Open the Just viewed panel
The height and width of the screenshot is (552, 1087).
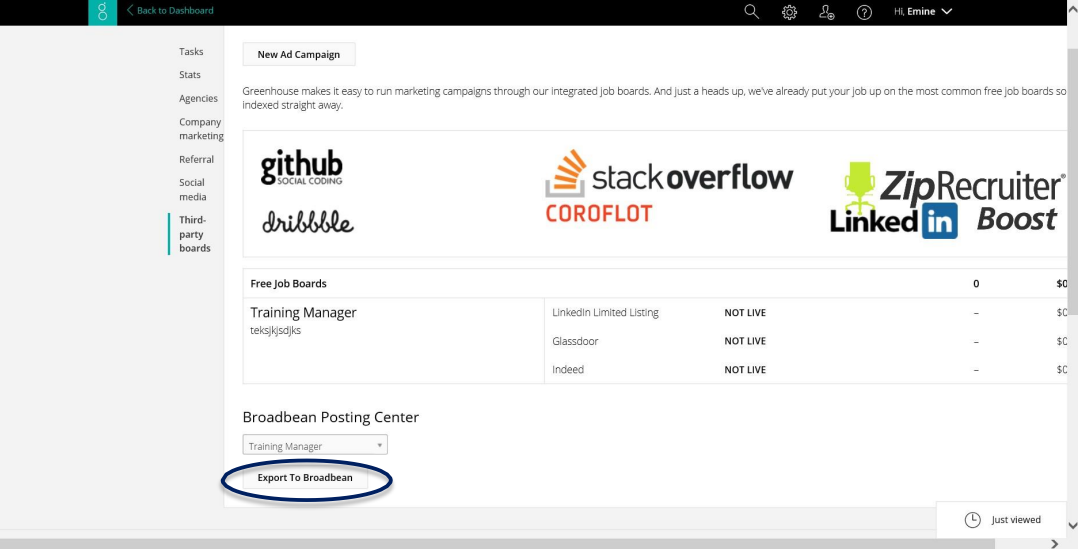1002,520
